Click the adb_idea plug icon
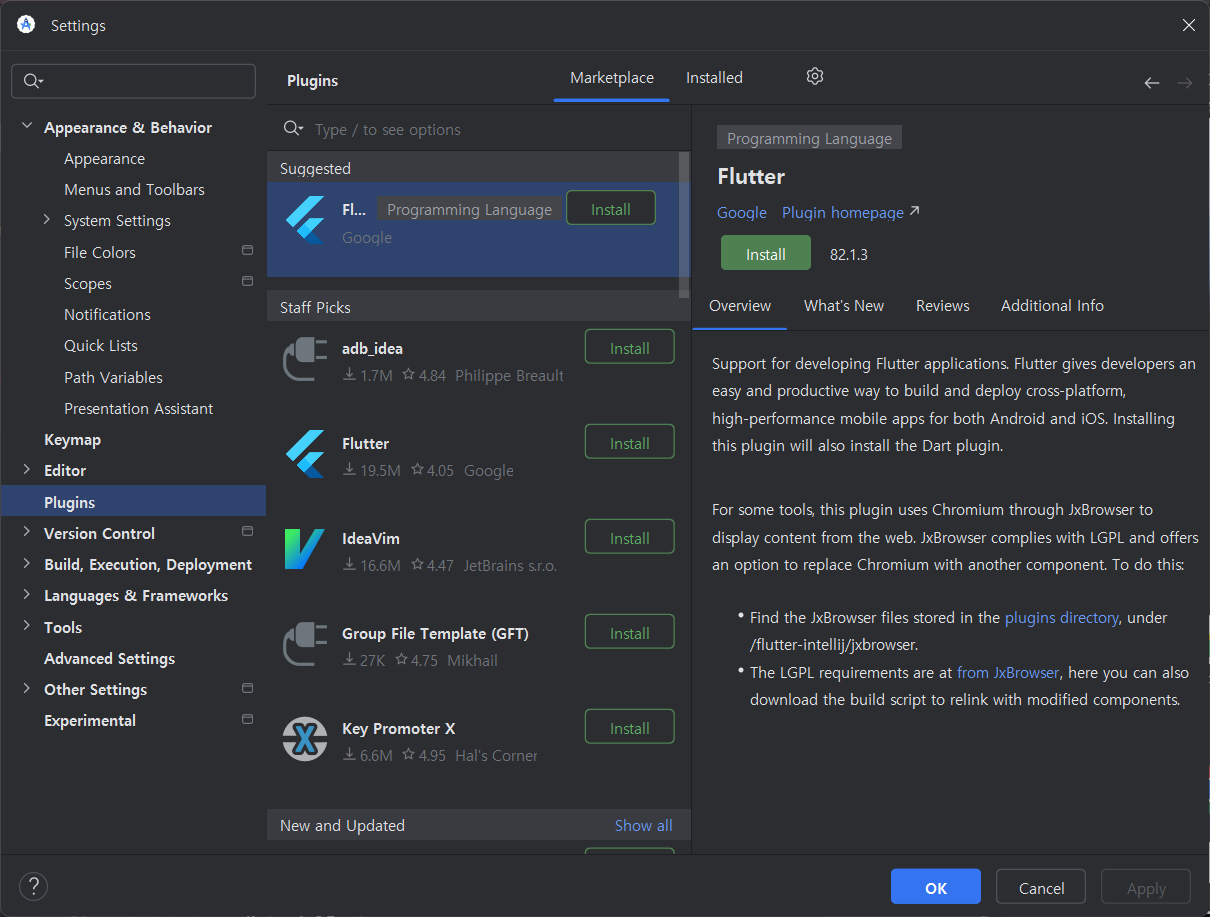This screenshot has width=1210, height=917. point(304,360)
